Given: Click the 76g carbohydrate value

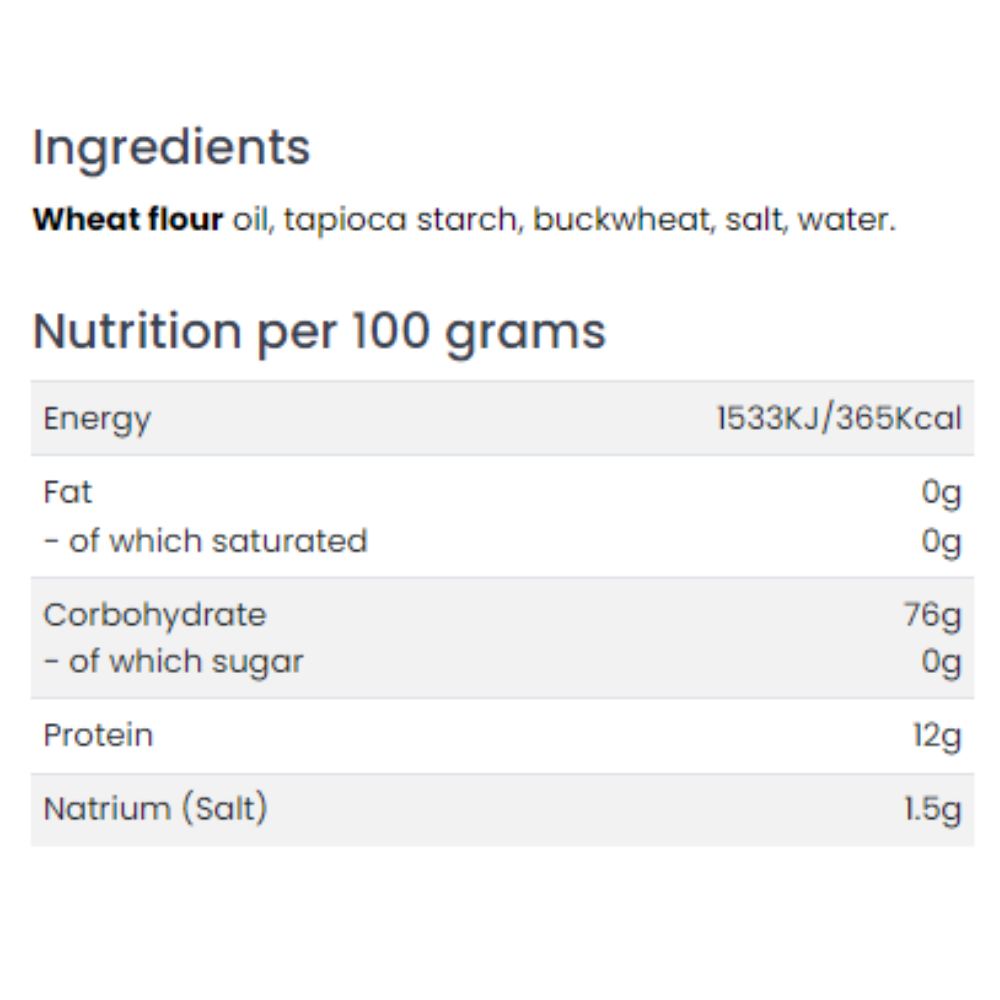Looking at the screenshot, I should 932,617.
